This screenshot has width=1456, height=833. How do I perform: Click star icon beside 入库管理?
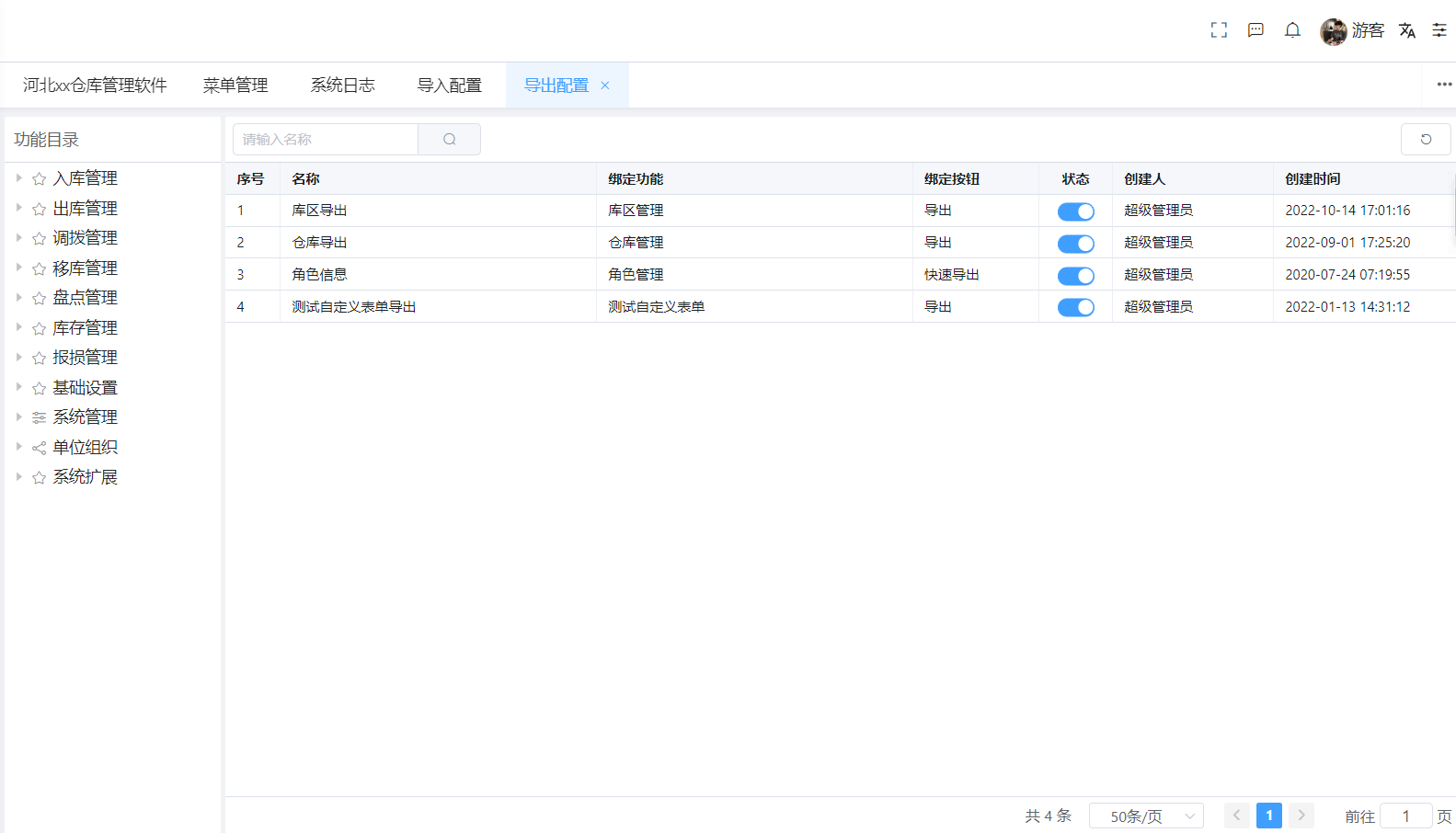[39, 179]
